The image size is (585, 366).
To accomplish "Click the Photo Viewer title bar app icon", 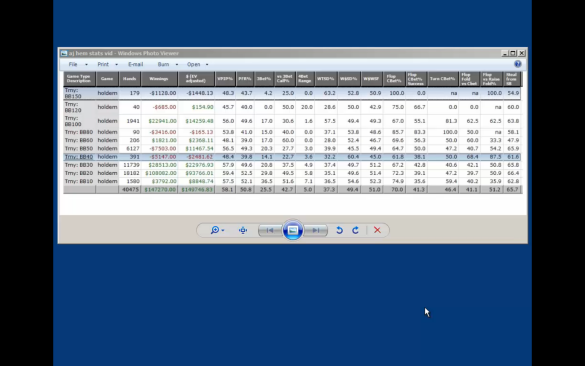I will coord(64,53).
